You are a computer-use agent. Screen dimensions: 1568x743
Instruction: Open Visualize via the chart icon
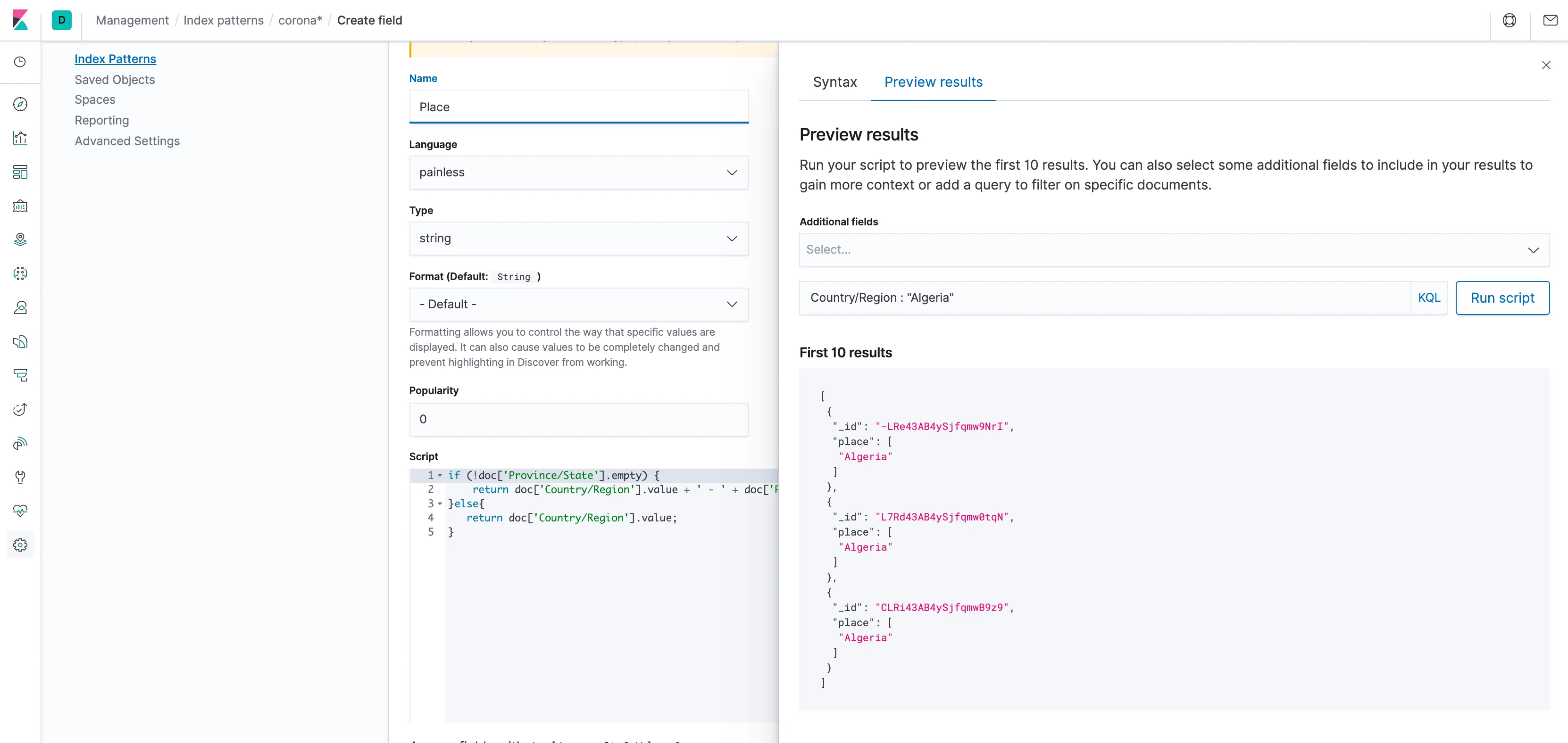(x=20, y=138)
